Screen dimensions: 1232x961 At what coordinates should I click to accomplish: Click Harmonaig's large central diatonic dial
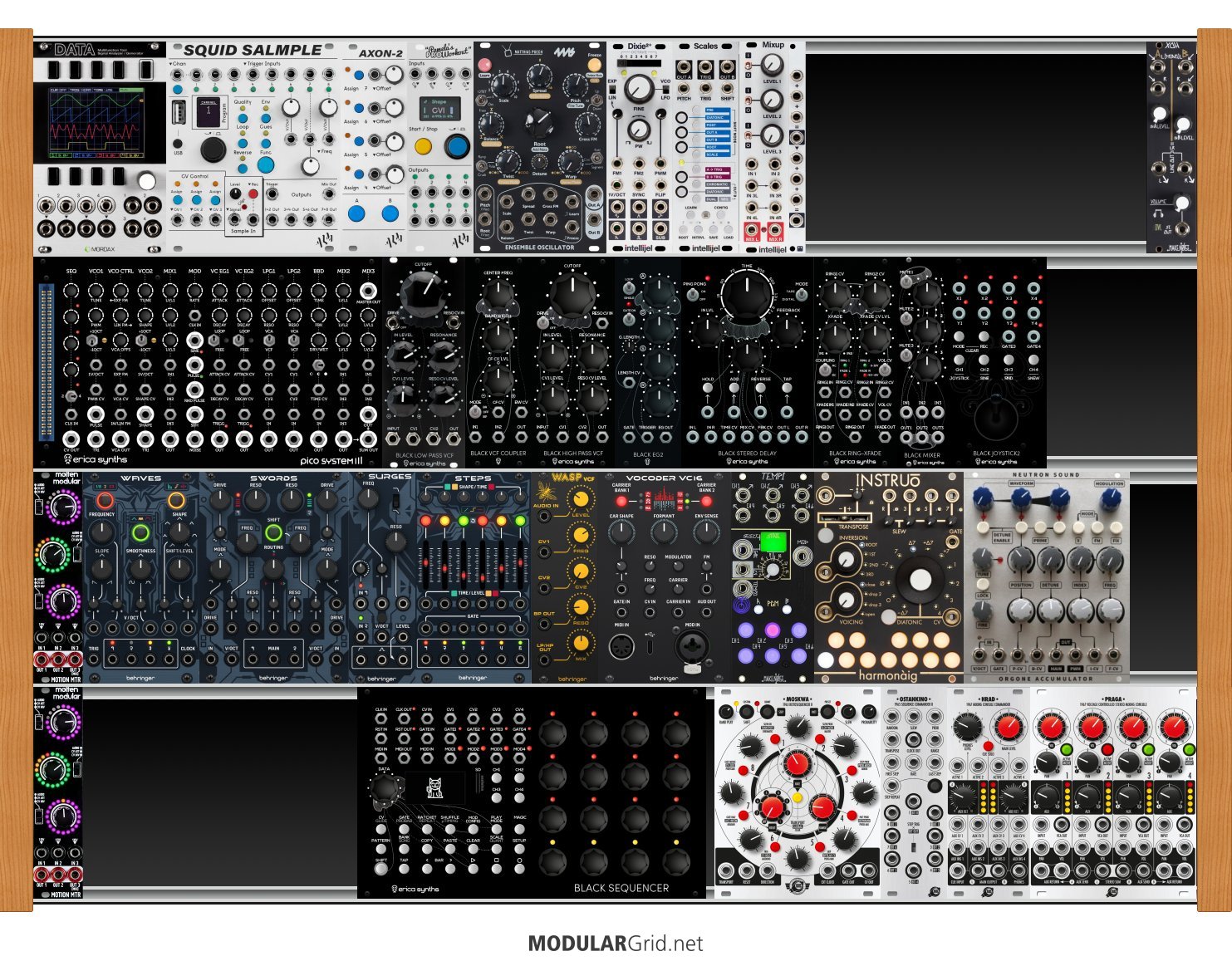[920, 581]
